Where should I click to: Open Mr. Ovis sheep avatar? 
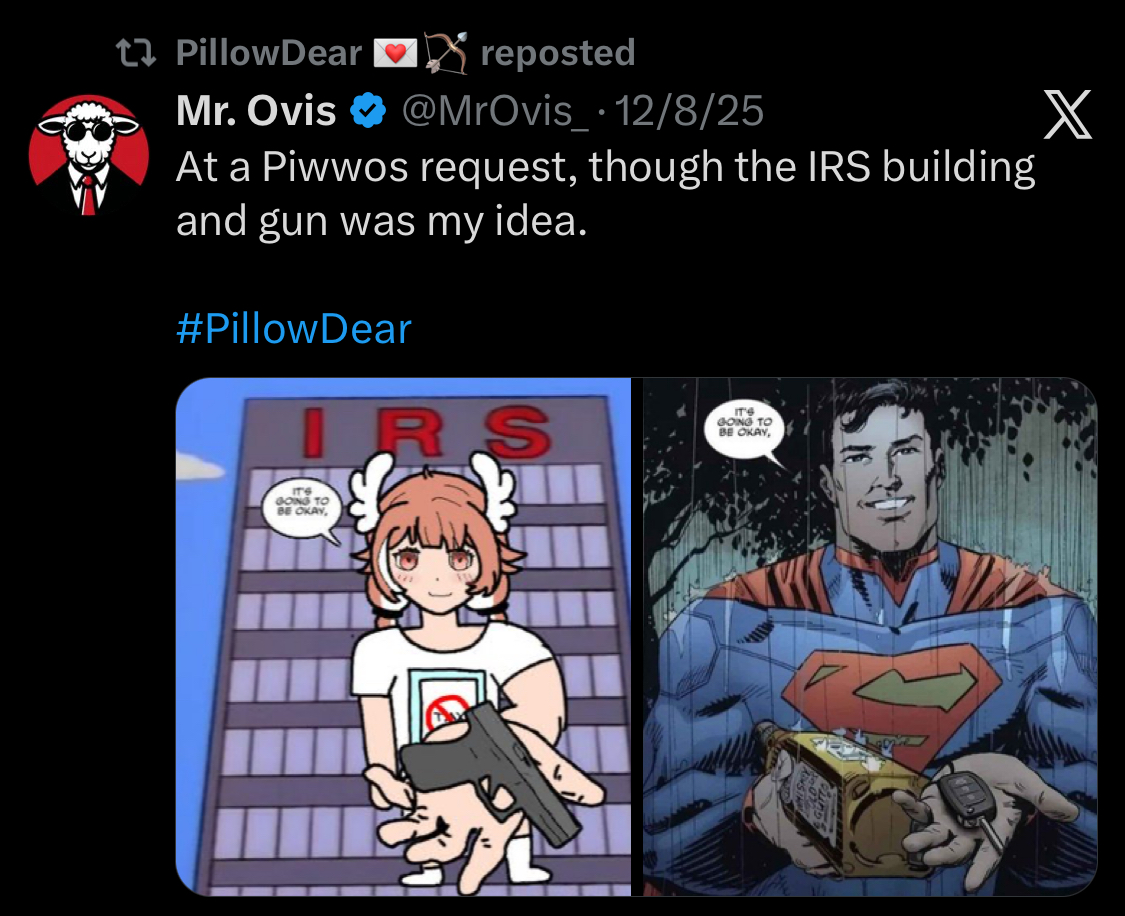(x=89, y=154)
